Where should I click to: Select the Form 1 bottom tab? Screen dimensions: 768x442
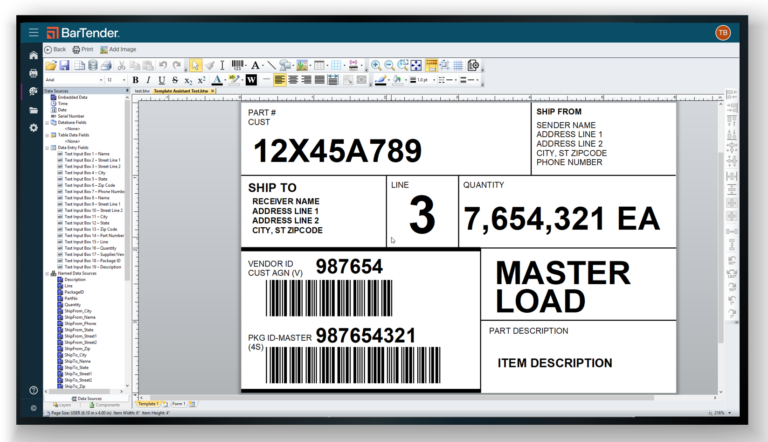178,404
